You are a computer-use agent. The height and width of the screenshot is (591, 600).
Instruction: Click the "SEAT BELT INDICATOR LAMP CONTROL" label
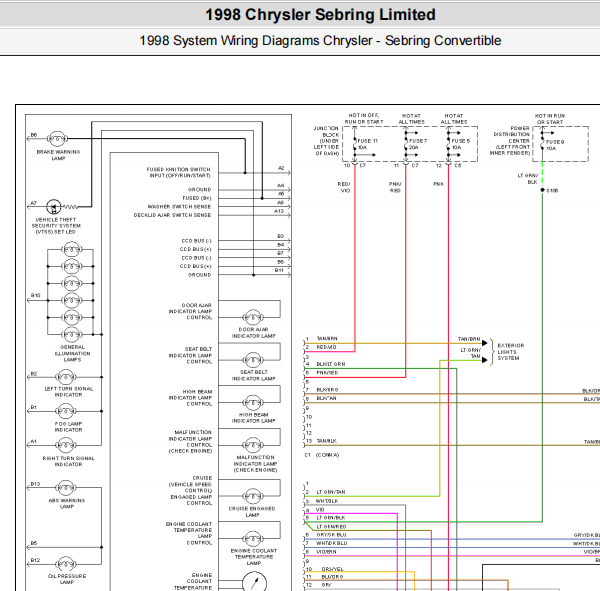[190, 355]
